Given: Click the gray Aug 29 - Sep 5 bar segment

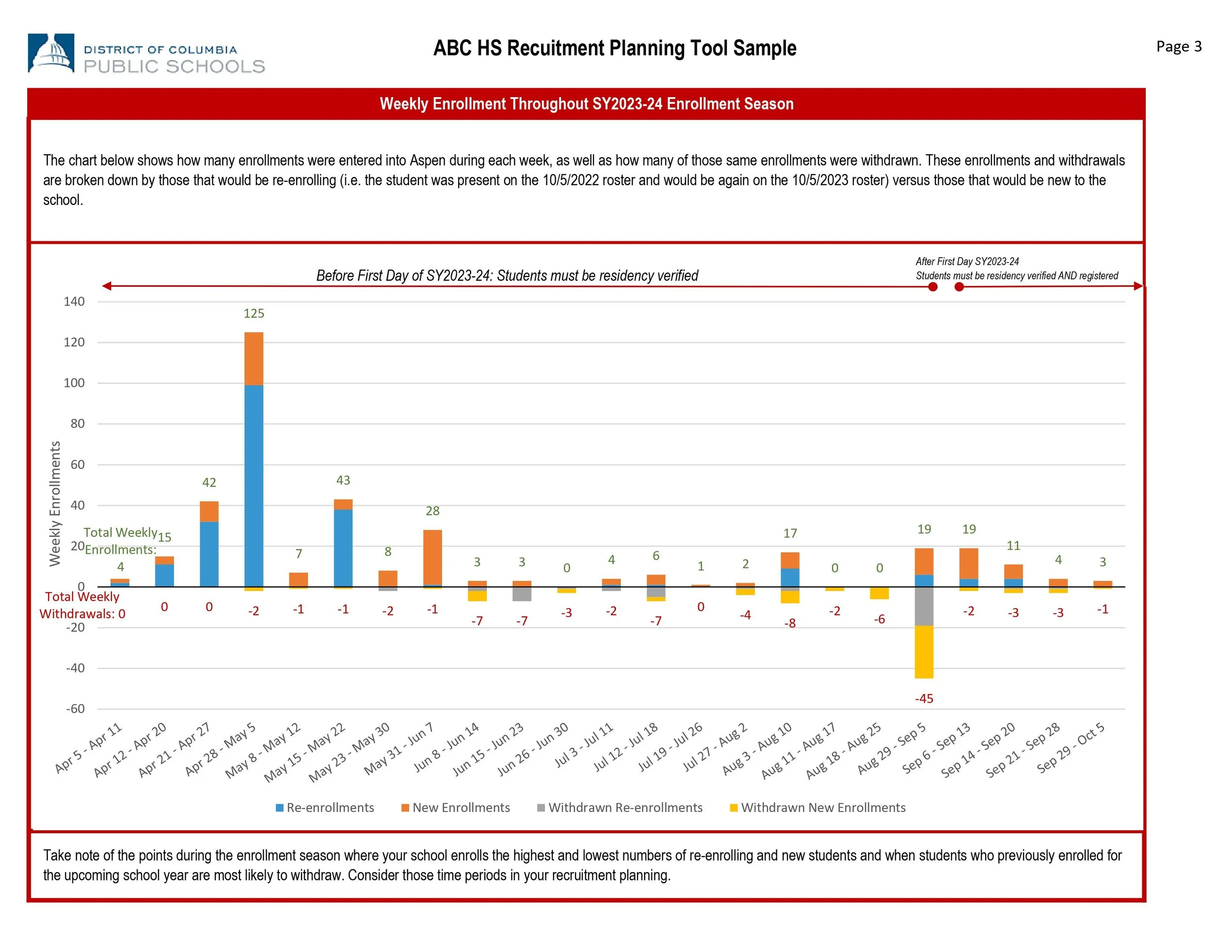Looking at the screenshot, I should pos(924,606).
